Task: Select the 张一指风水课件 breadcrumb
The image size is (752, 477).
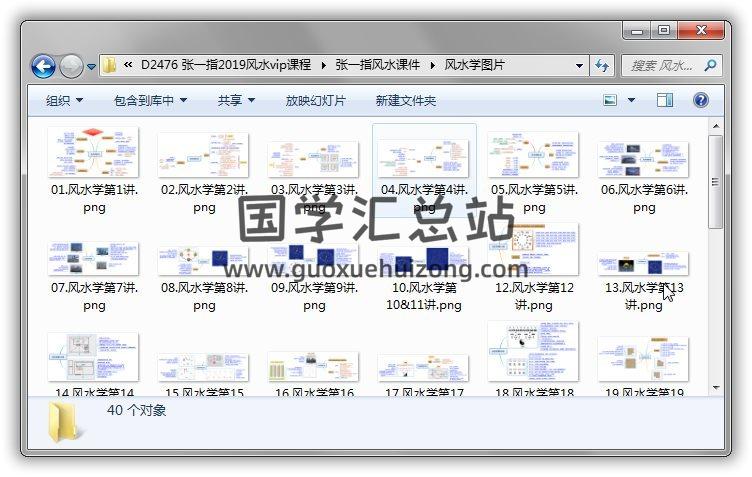Action: pyautogui.click(x=377, y=66)
